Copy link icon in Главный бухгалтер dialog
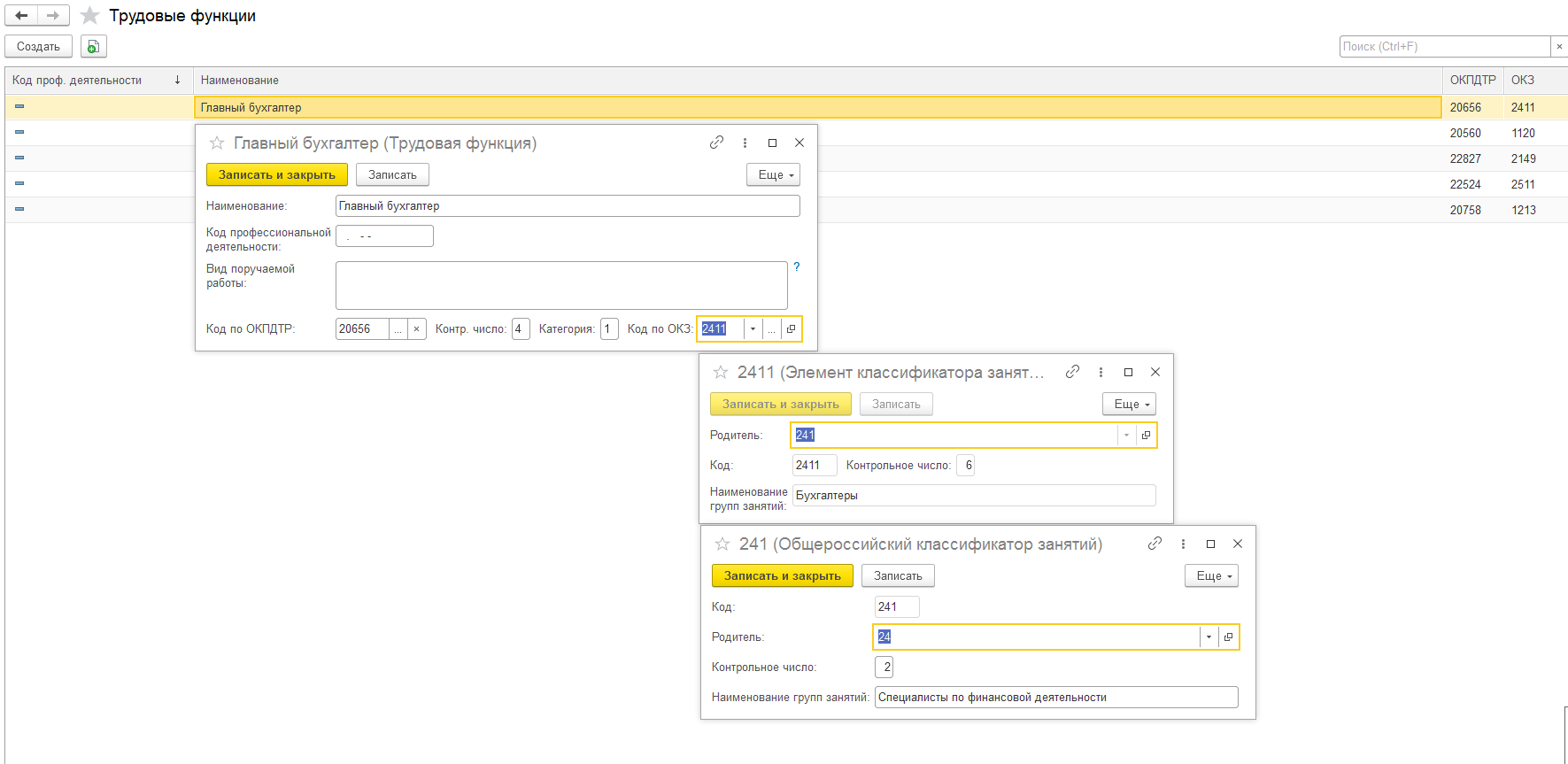 point(716,143)
